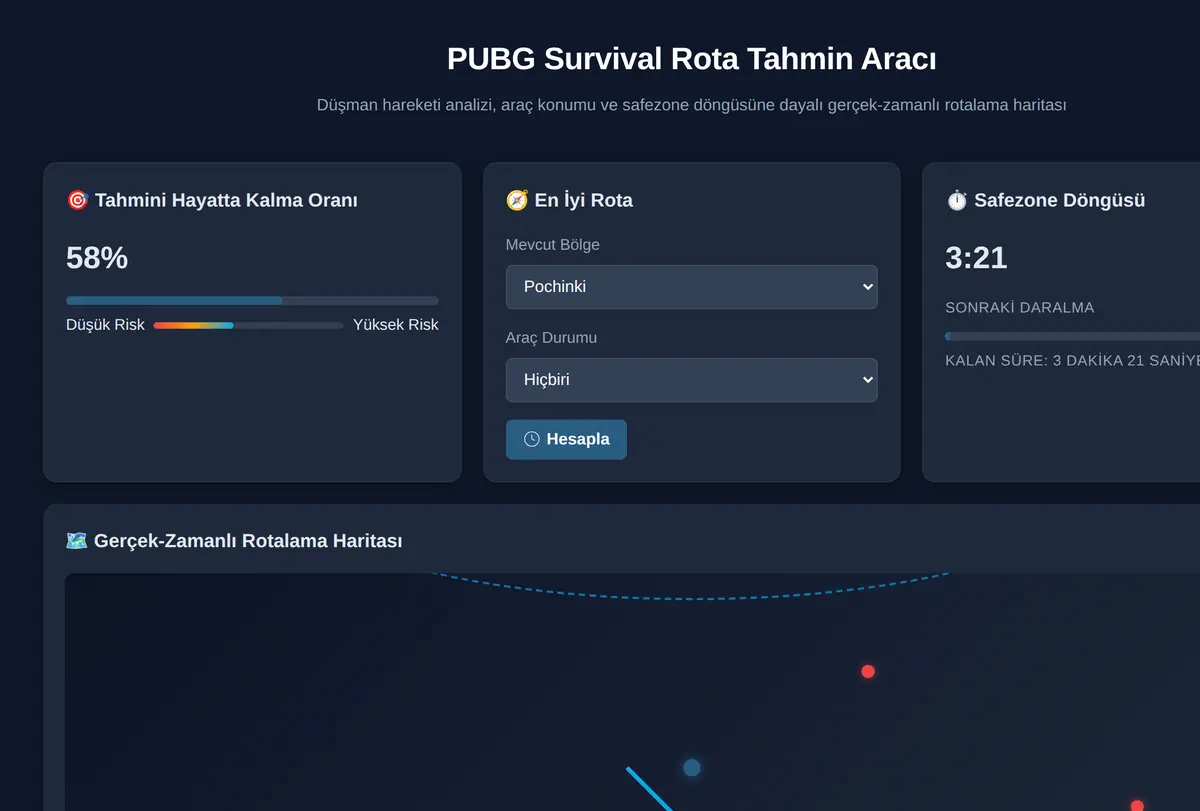Click the 3:21 safezone timer value
The height and width of the screenshot is (811, 1200).
(976, 258)
